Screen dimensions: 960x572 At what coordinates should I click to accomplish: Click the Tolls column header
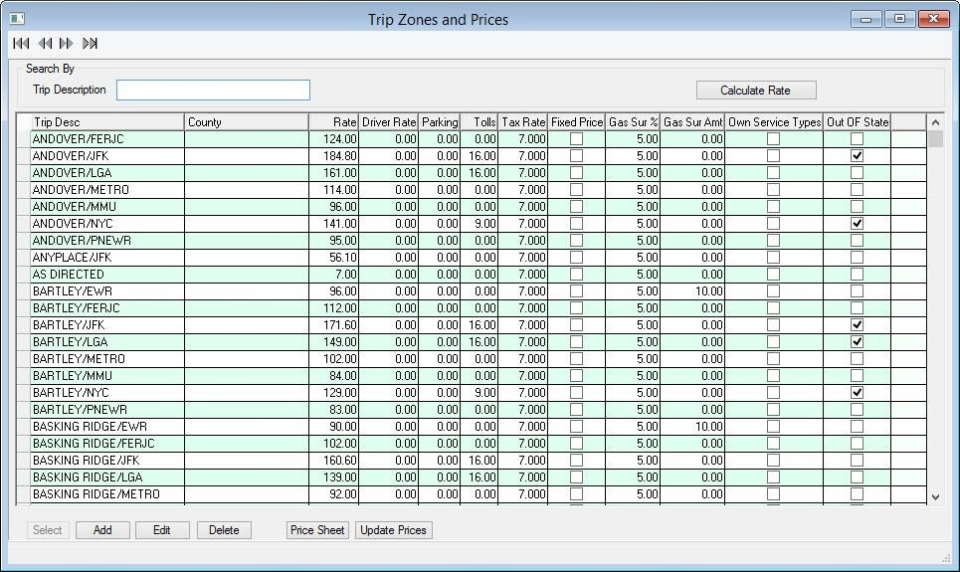tap(479, 122)
